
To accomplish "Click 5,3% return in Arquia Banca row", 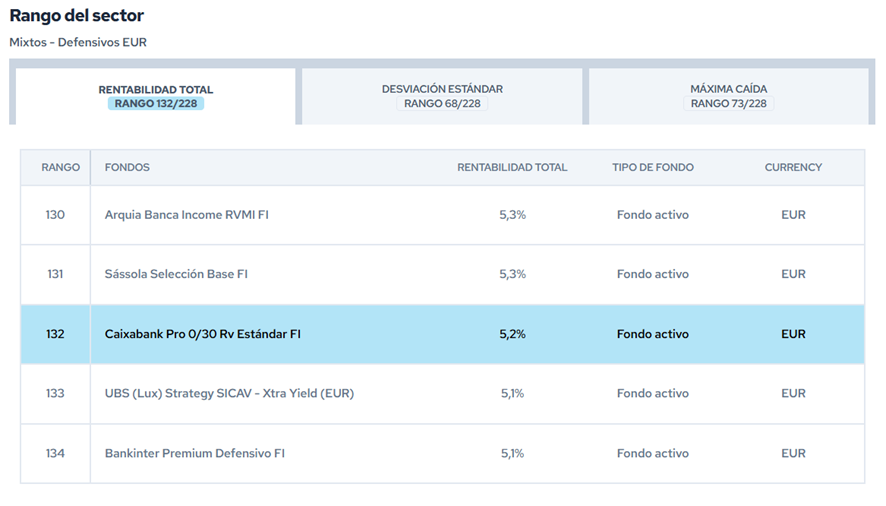I will [513, 215].
